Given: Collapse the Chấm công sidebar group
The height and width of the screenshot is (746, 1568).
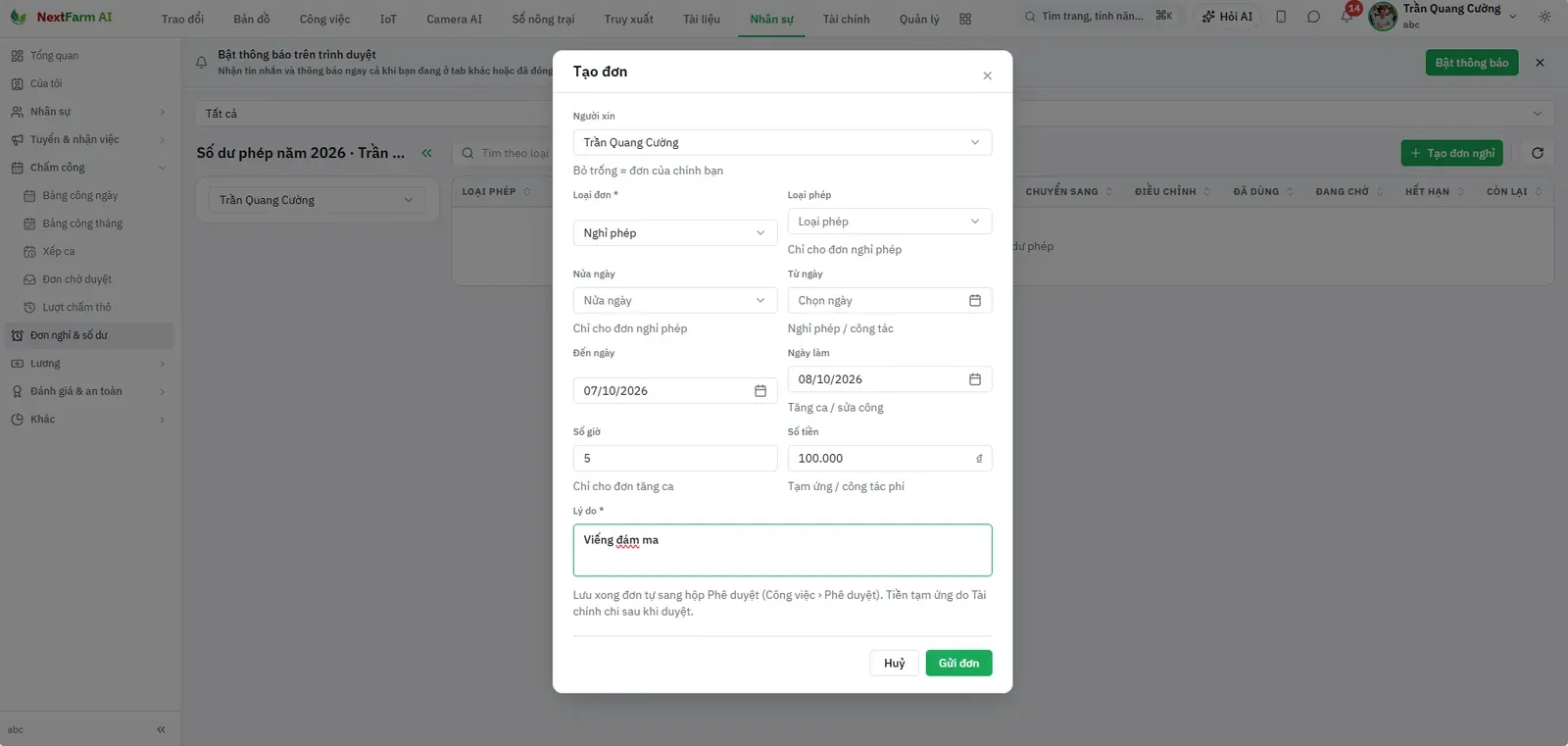Looking at the screenshot, I should click(x=88, y=168).
